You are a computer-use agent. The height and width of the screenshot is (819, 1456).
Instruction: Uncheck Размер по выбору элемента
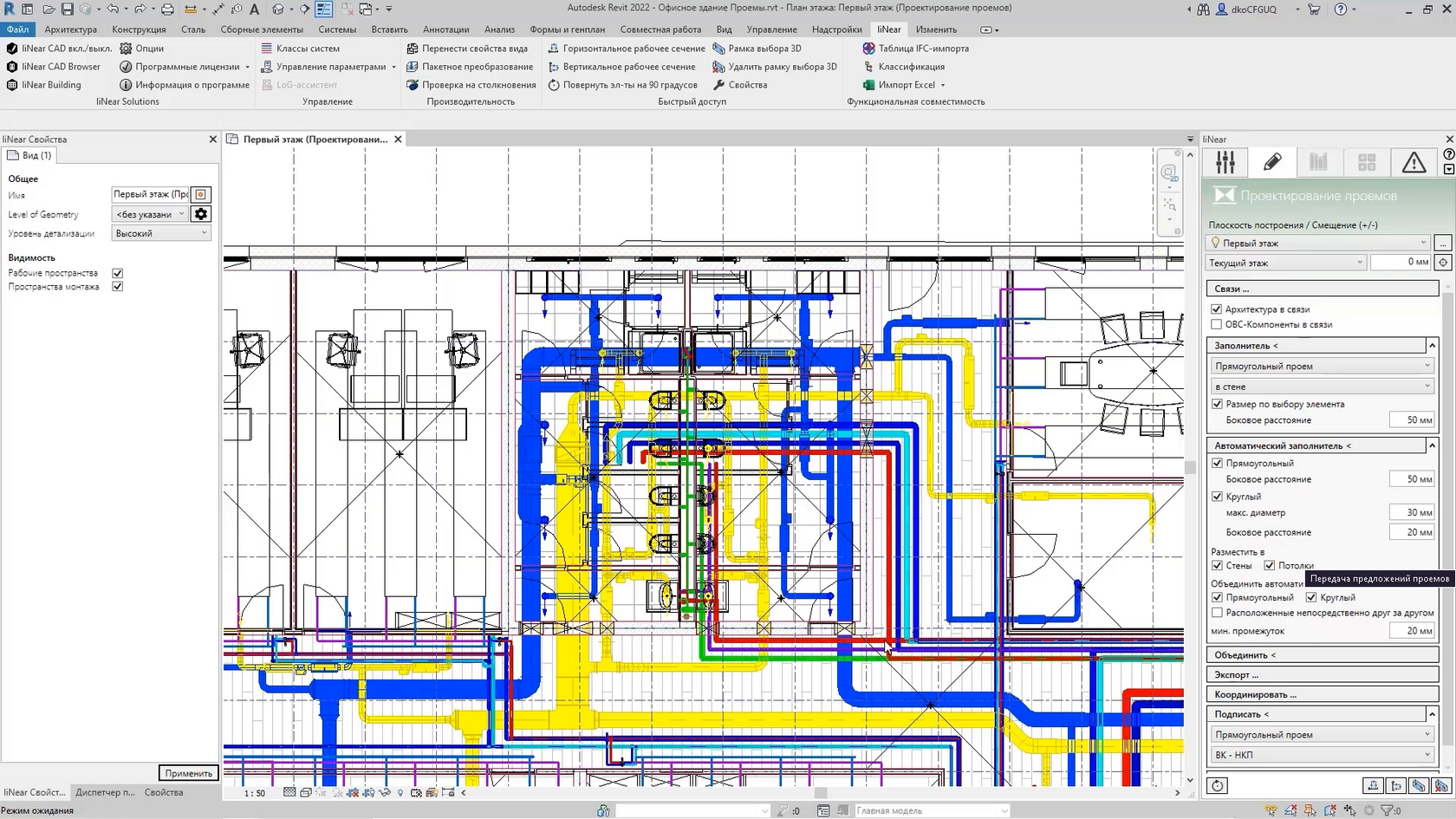click(x=1217, y=404)
